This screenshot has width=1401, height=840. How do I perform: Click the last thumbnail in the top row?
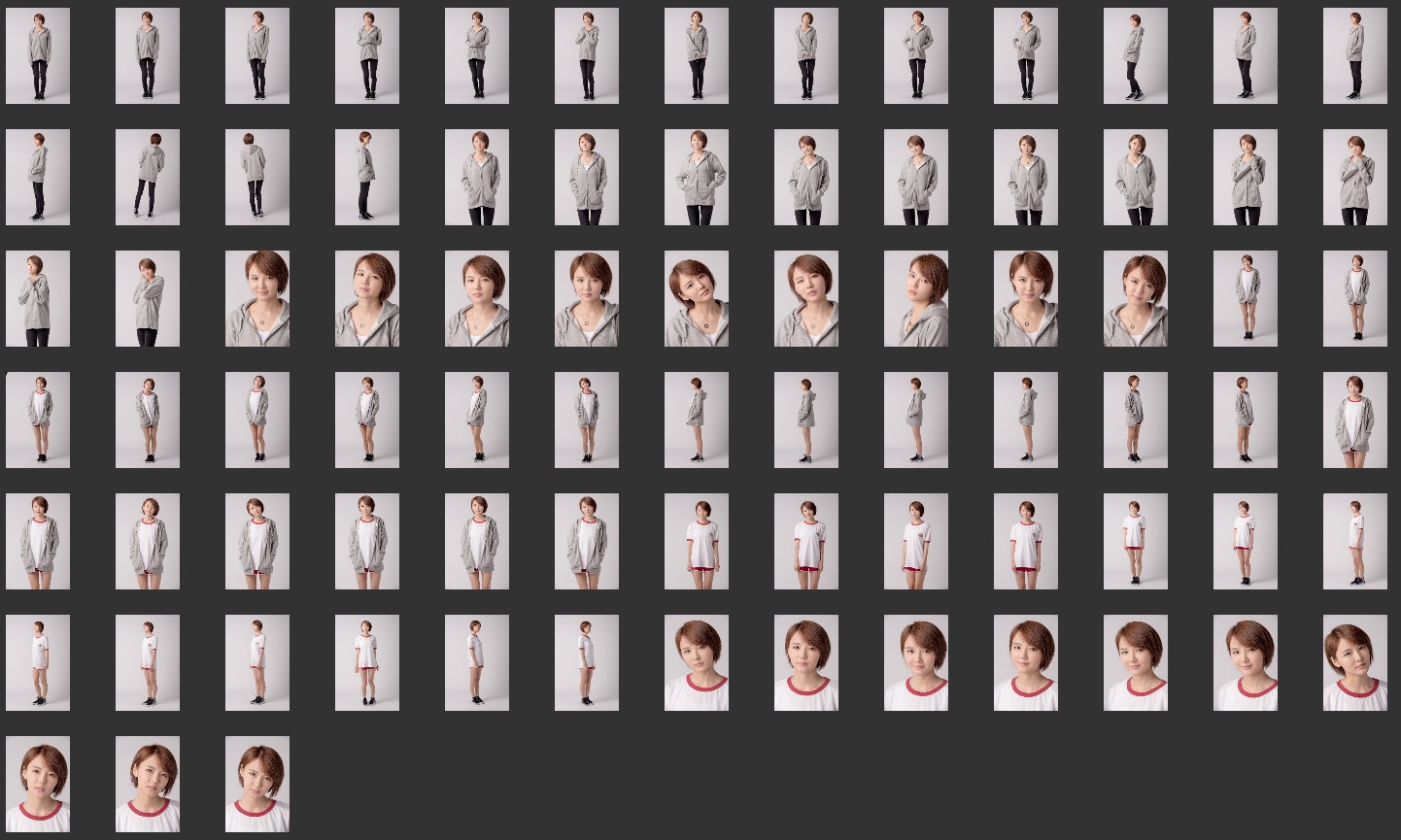click(x=1354, y=56)
